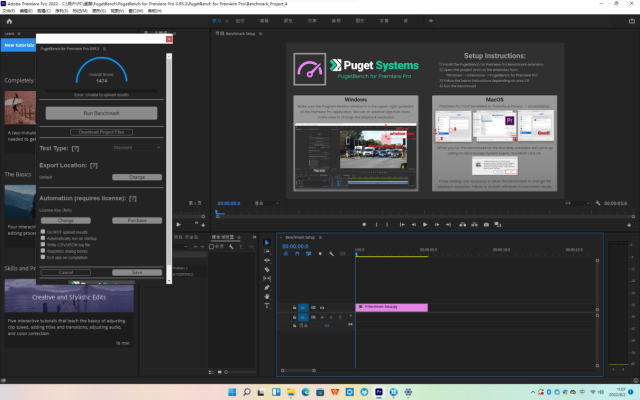Image resolution: width=640 pixels, height=400 pixels.
Task: Open the Benchmark Setup sequence panel menu
Action: click(x=321, y=237)
